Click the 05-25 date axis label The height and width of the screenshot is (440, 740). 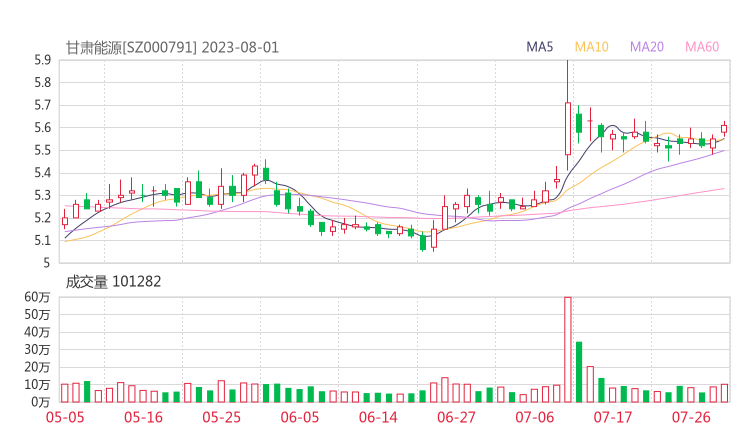tap(221, 417)
